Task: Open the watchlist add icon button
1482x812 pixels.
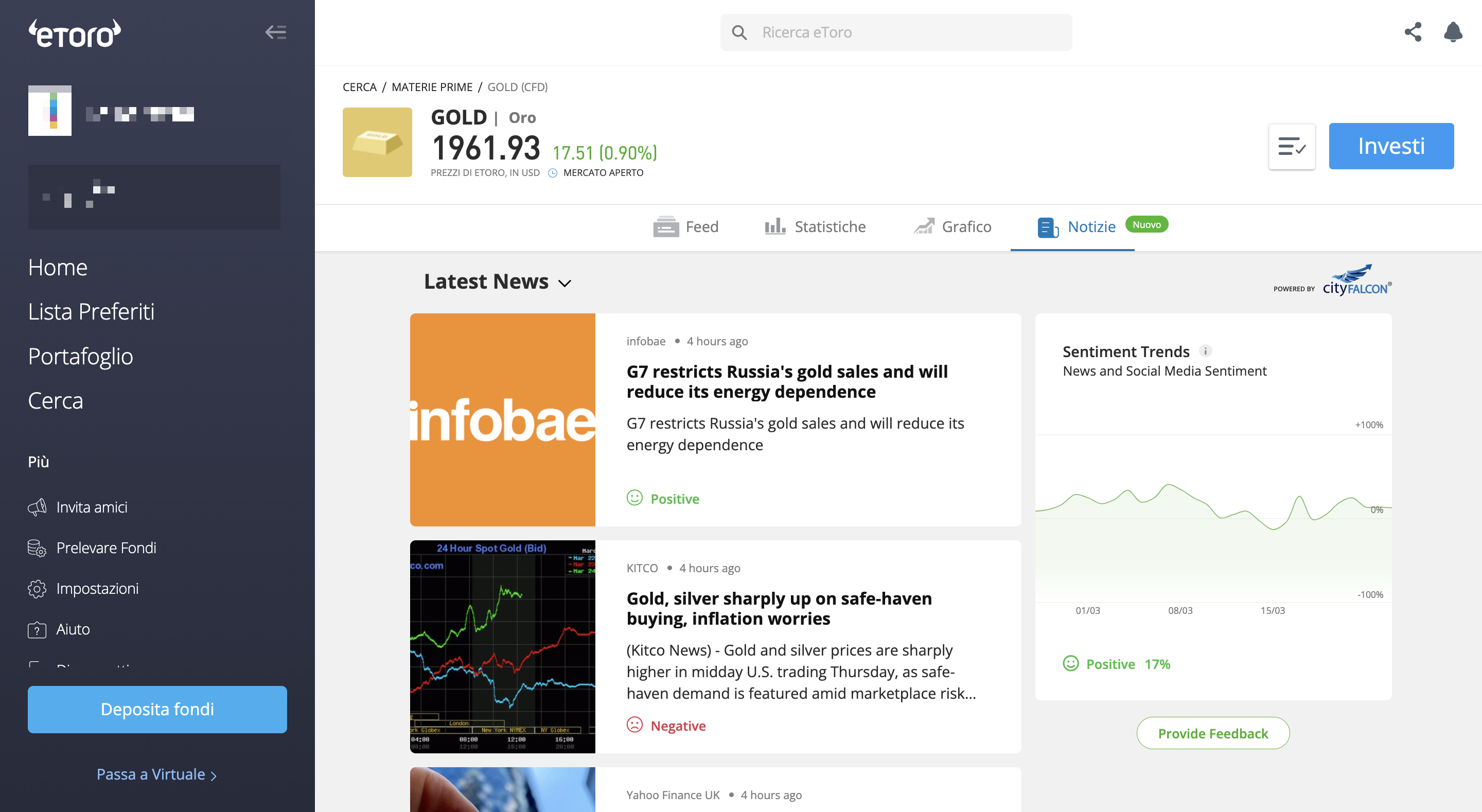Action: pyautogui.click(x=1292, y=146)
